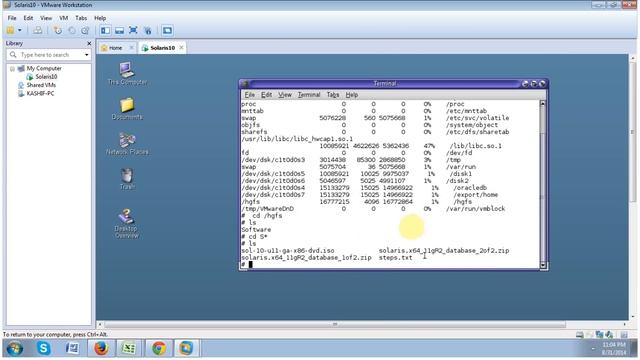This screenshot has height=360, width=640.
Task: Close the Home tab
Action: [131, 48]
